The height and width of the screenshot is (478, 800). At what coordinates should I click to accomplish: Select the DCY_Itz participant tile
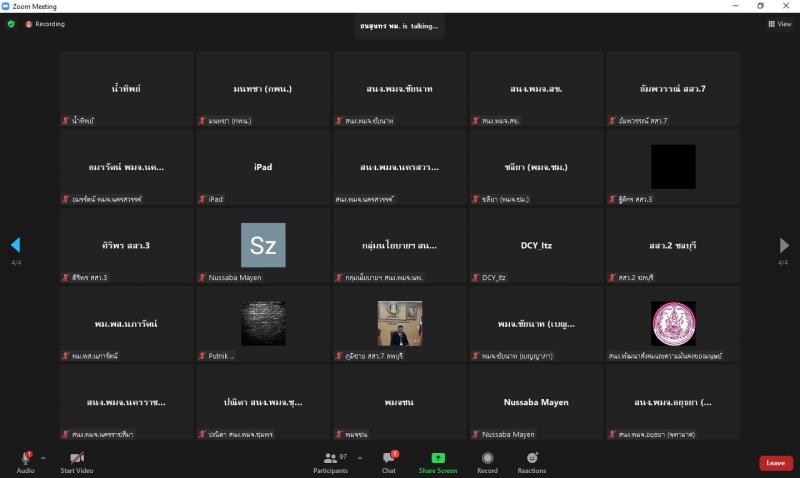click(x=536, y=245)
